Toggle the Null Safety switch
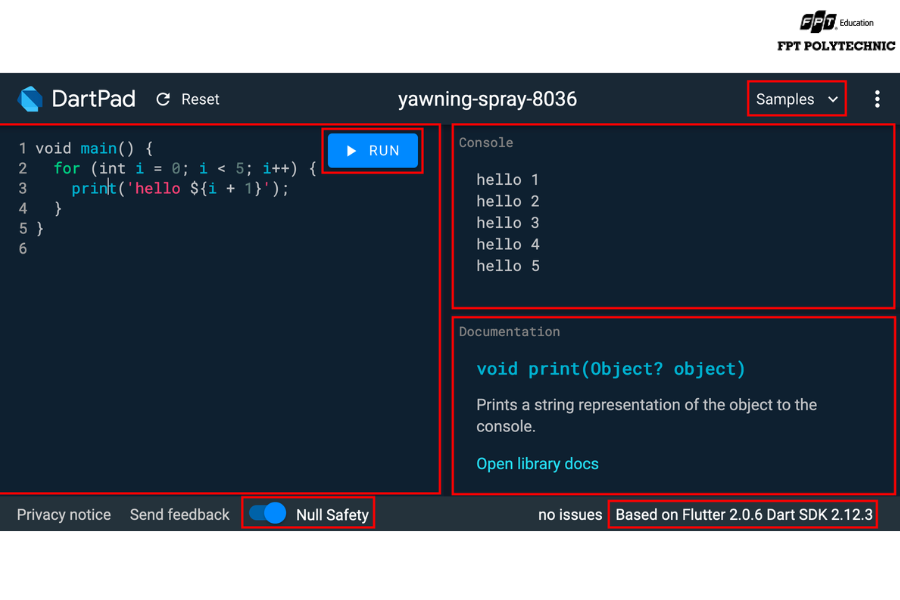Viewport: 900px width, 600px height. click(267, 513)
